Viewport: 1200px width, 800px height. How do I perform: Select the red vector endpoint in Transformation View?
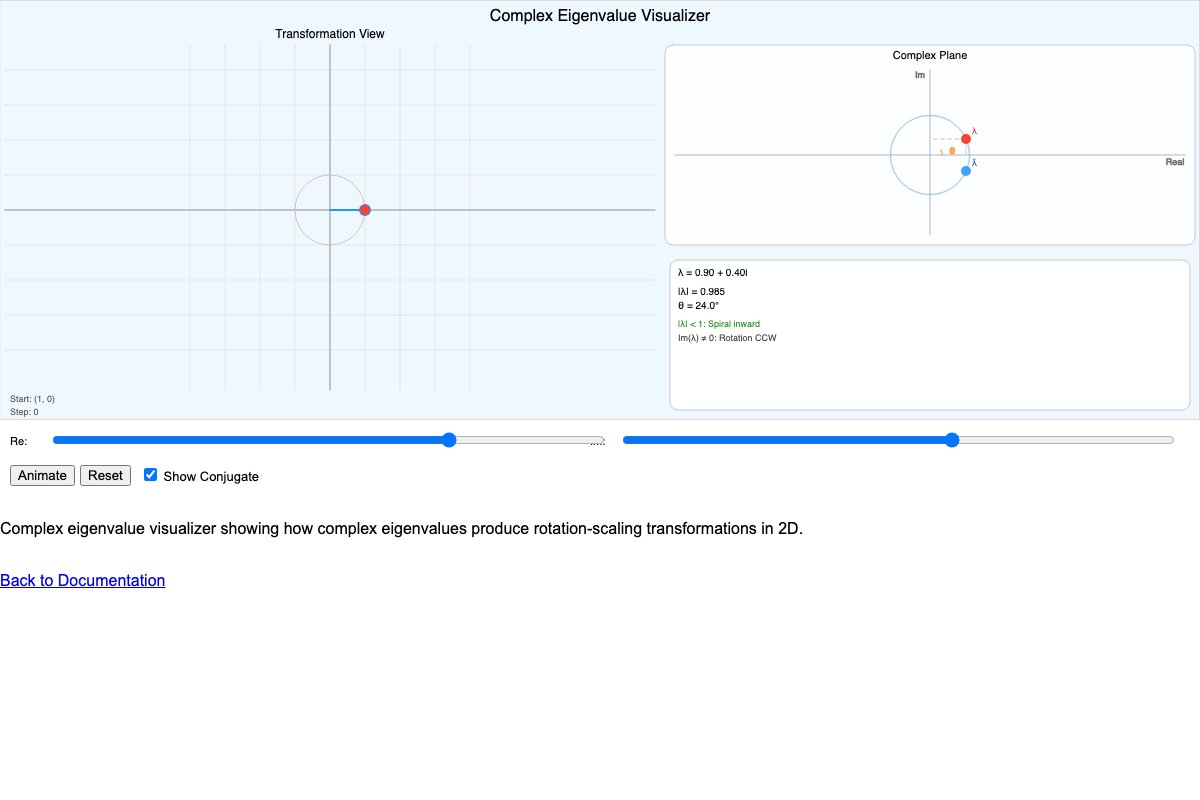(x=365, y=210)
